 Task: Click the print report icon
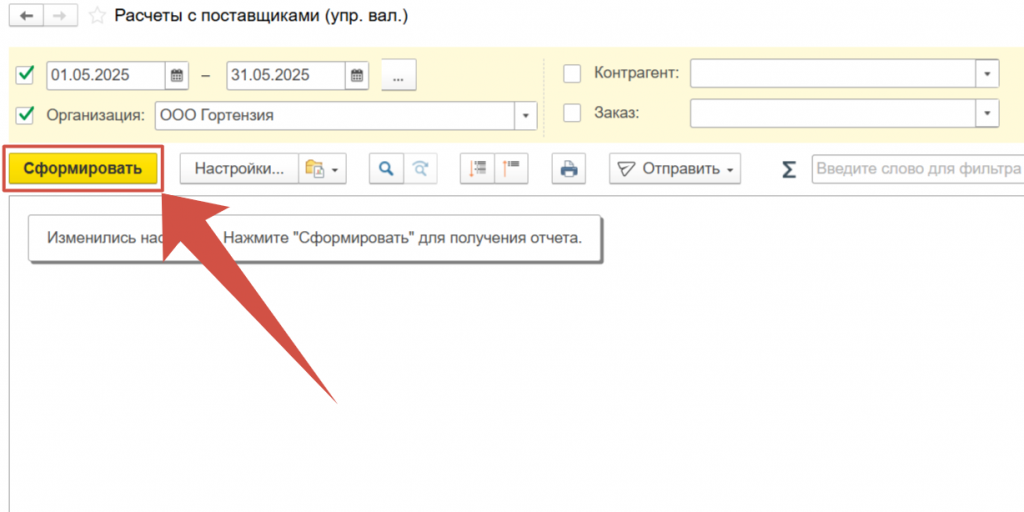pos(568,169)
